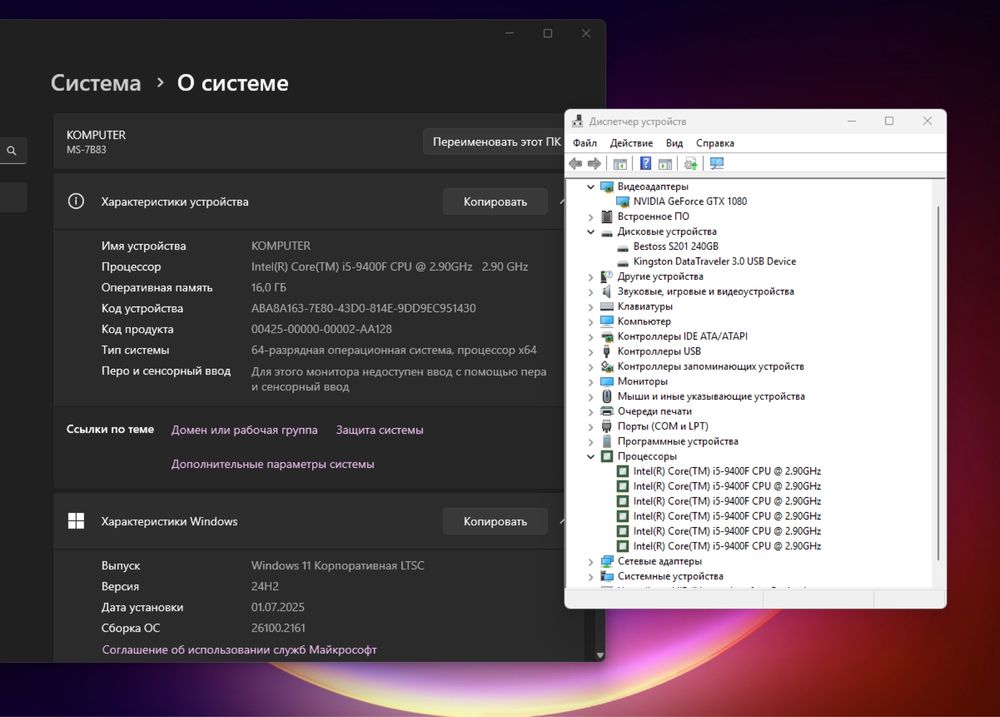This screenshot has width=1000, height=717.
Task: Open the Справка menu
Action: [715, 143]
